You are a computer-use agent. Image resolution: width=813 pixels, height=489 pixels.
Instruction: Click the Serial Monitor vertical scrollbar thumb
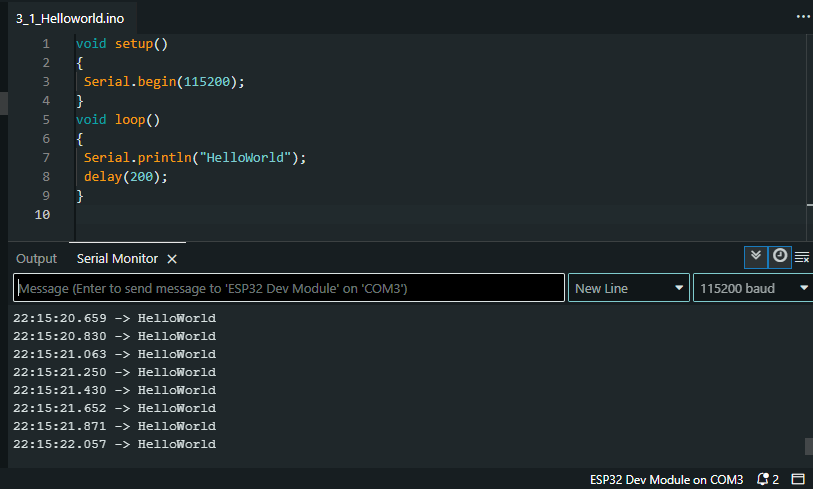point(808,446)
